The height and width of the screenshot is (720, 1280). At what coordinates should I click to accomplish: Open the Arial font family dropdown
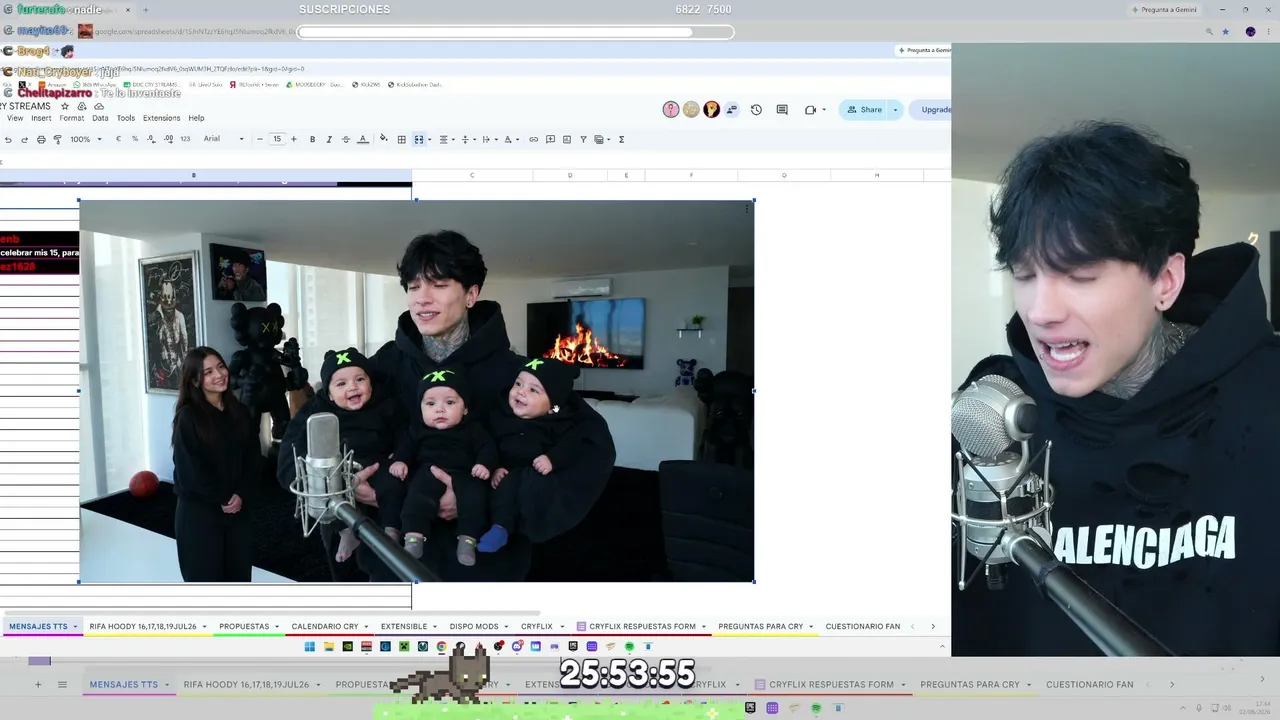(224, 139)
